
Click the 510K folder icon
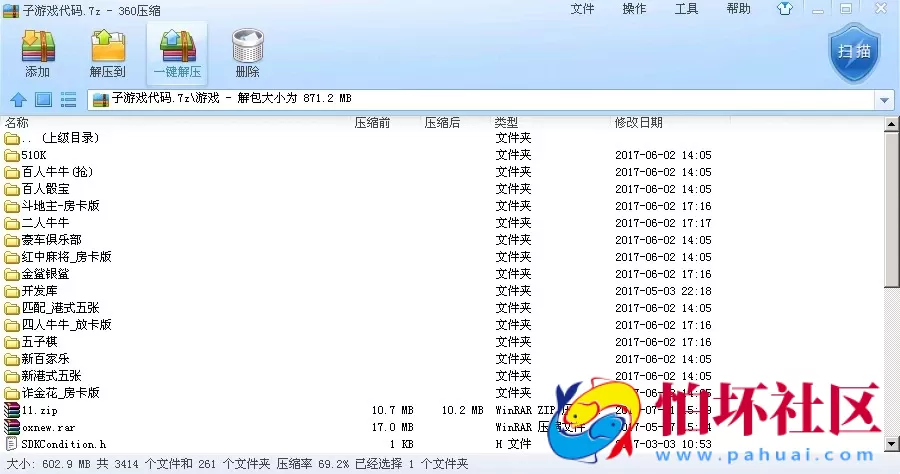pyautogui.click(x=11, y=155)
